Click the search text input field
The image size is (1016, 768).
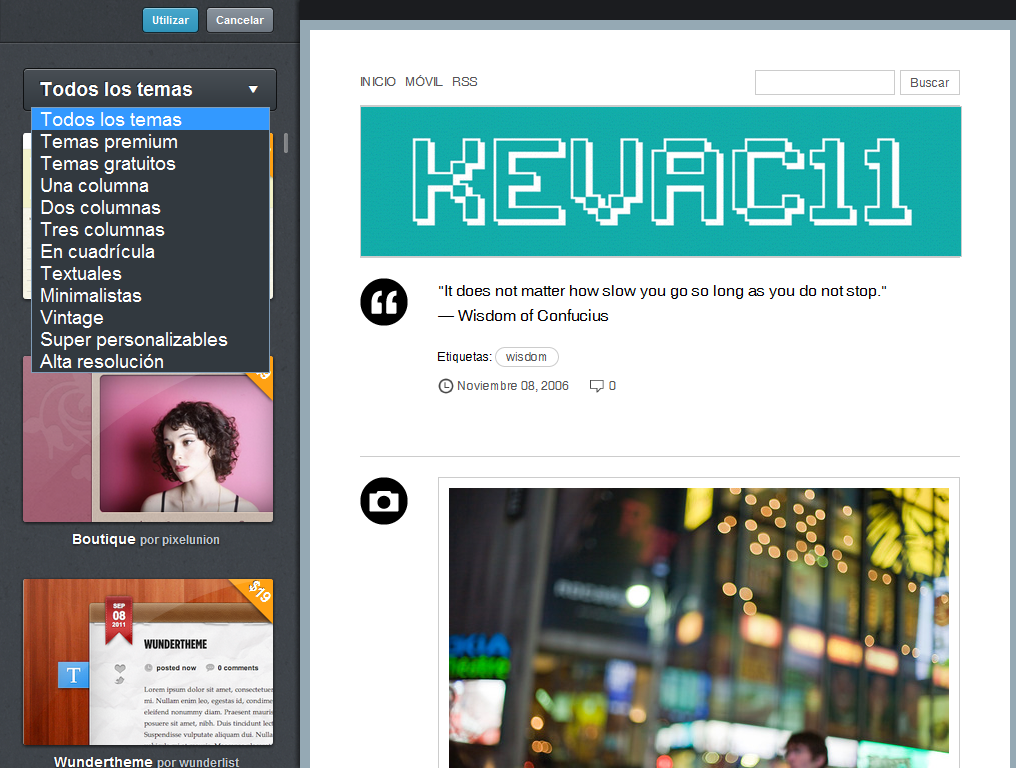[824, 83]
